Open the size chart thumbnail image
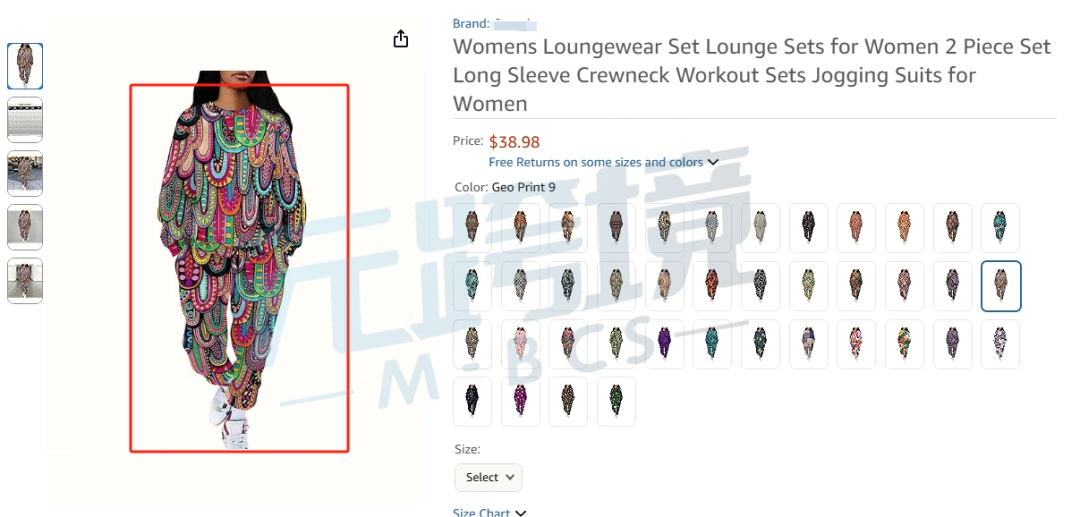Screen dimensions: 1080x517 coord(25,120)
